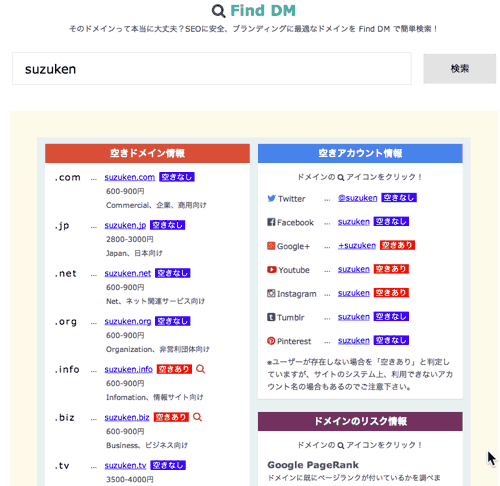Click the 空きアカウント情報 header
The width and height of the screenshot is (500, 486).
tap(360, 153)
